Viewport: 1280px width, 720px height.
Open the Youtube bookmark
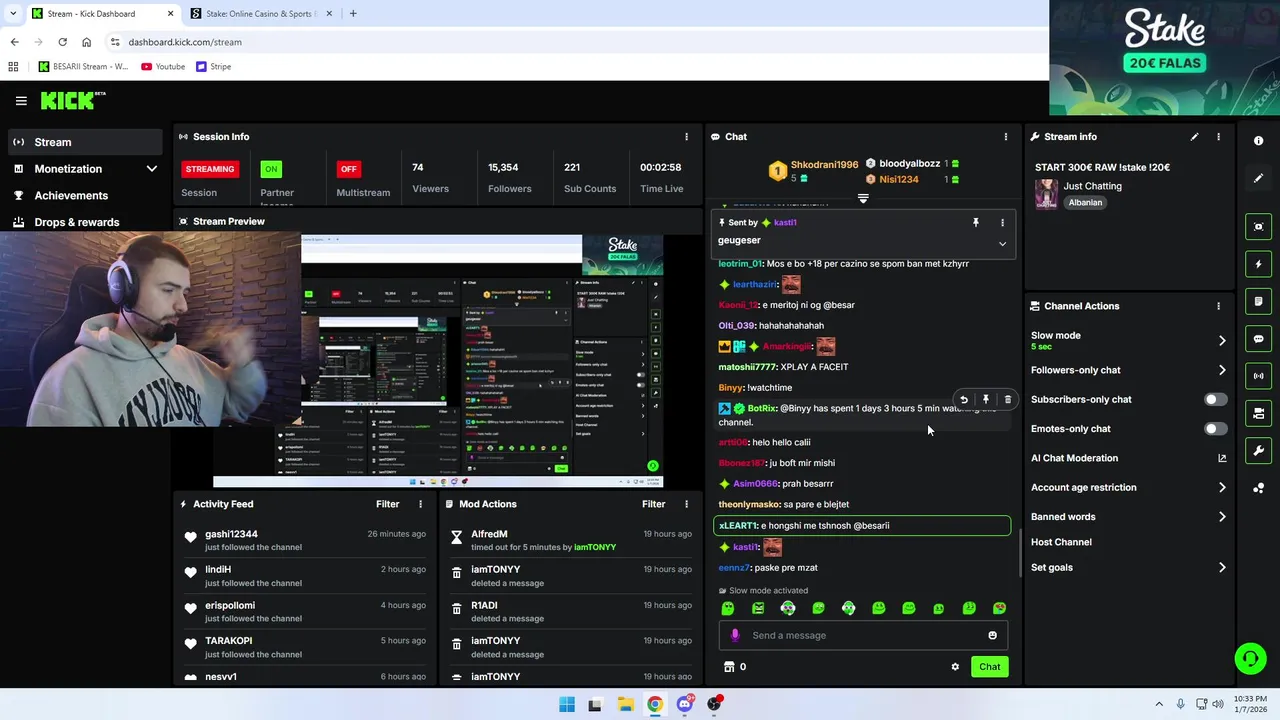pos(163,67)
